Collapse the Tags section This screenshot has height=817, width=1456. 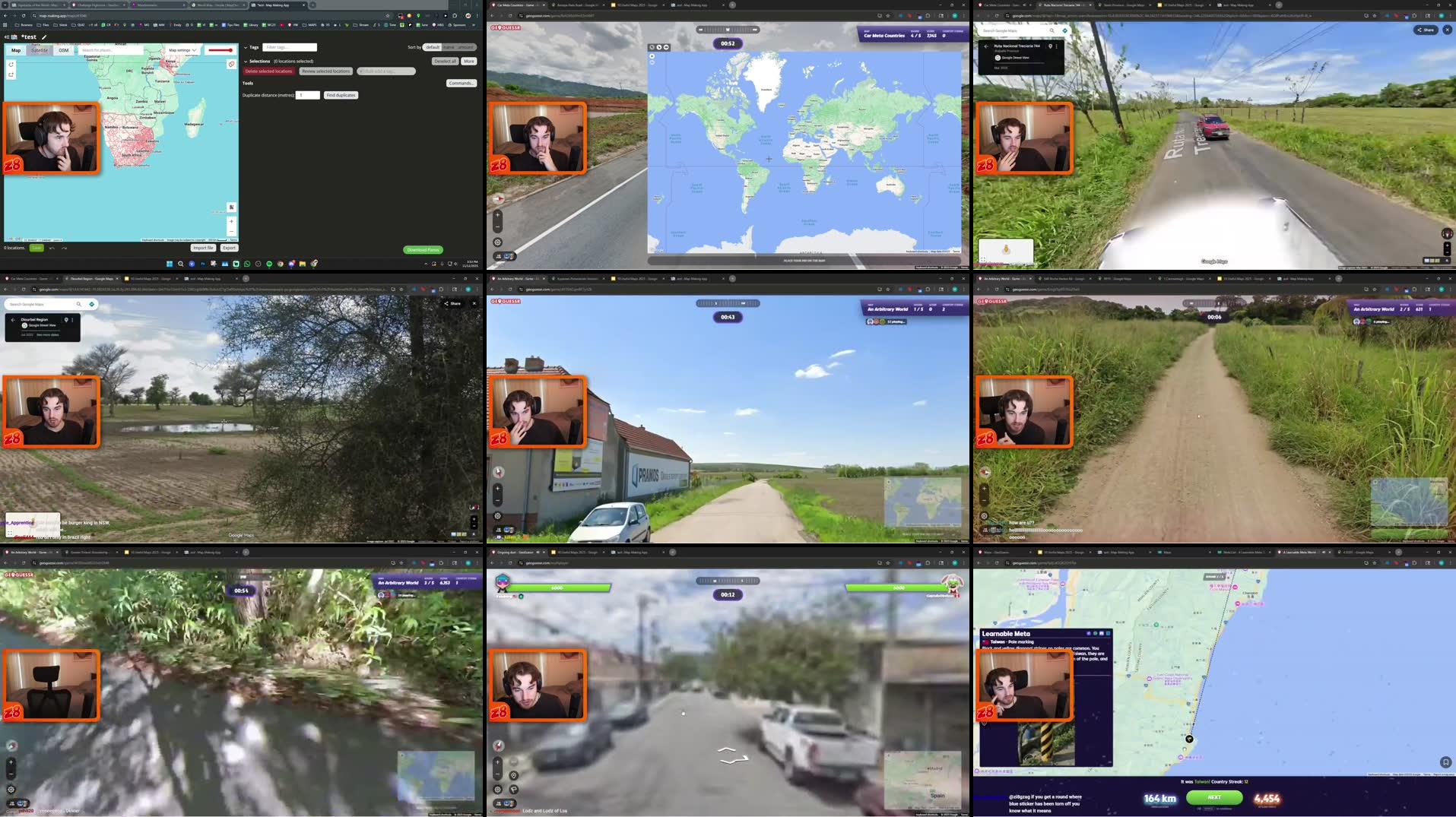point(246,47)
